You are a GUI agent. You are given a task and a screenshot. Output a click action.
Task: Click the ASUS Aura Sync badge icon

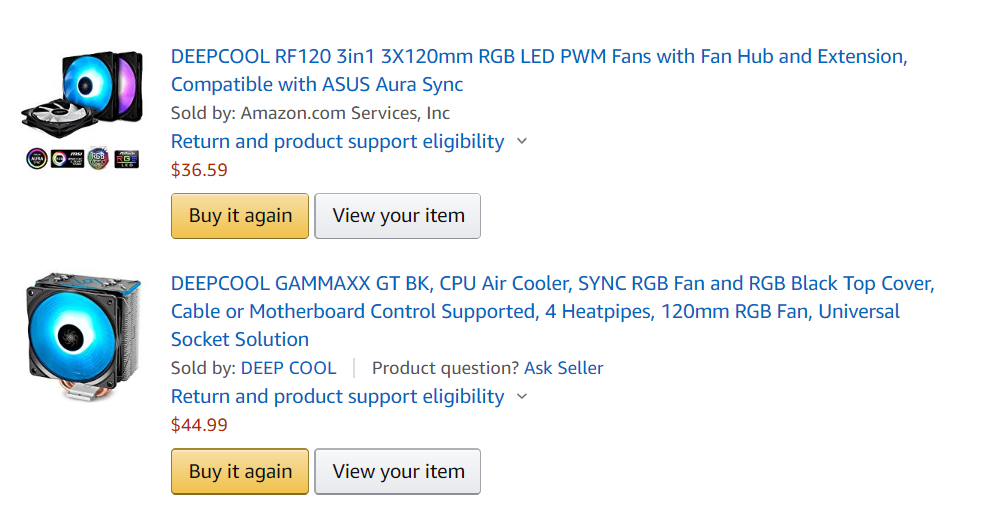[37, 158]
